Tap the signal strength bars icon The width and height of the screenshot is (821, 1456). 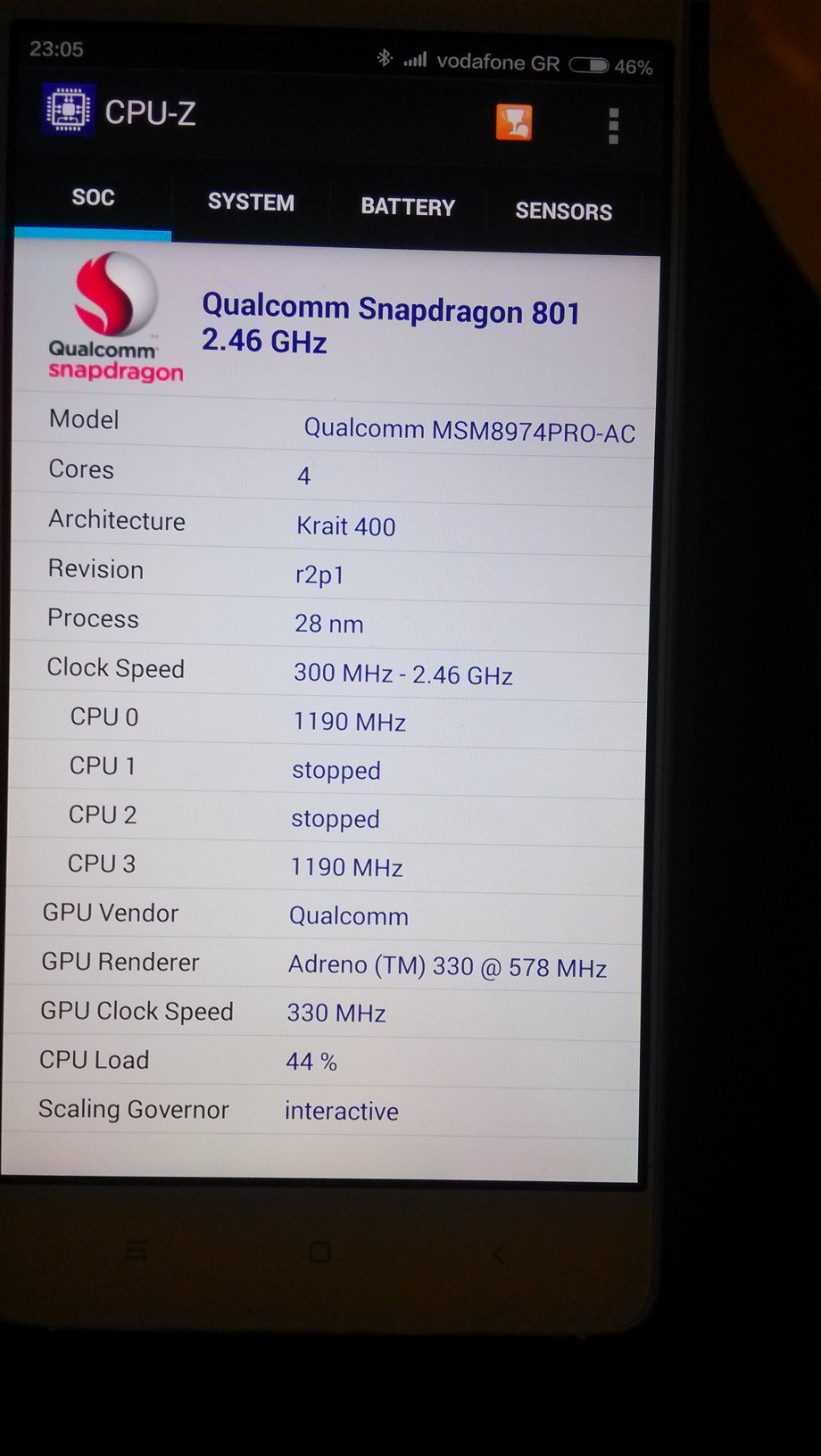tap(415, 60)
